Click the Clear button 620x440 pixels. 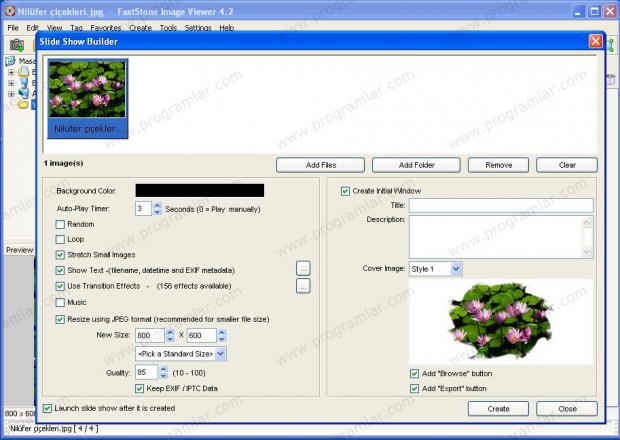click(567, 165)
